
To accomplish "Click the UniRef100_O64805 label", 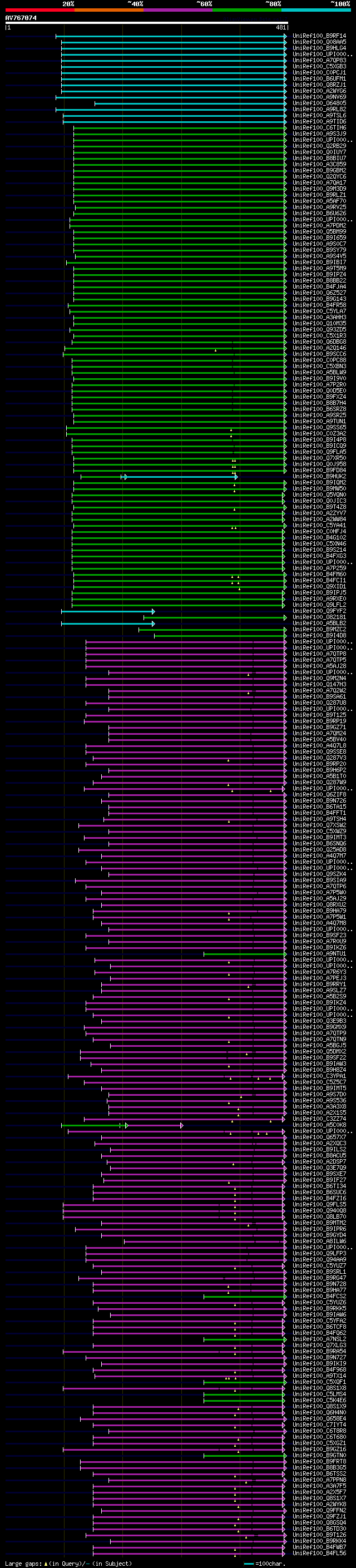I will tap(319, 103).
